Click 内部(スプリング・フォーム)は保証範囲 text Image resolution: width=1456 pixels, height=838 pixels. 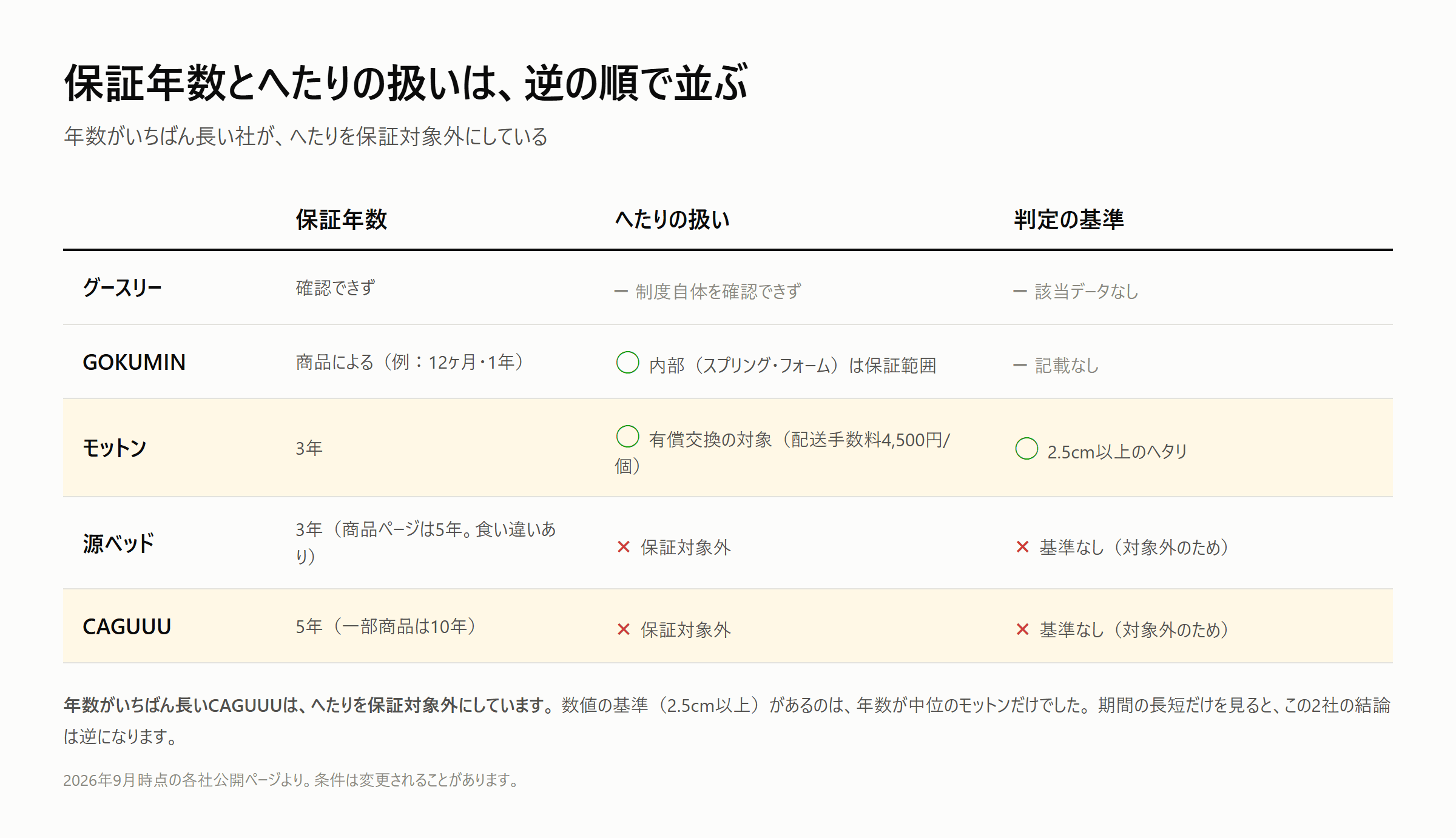pos(792,366)
